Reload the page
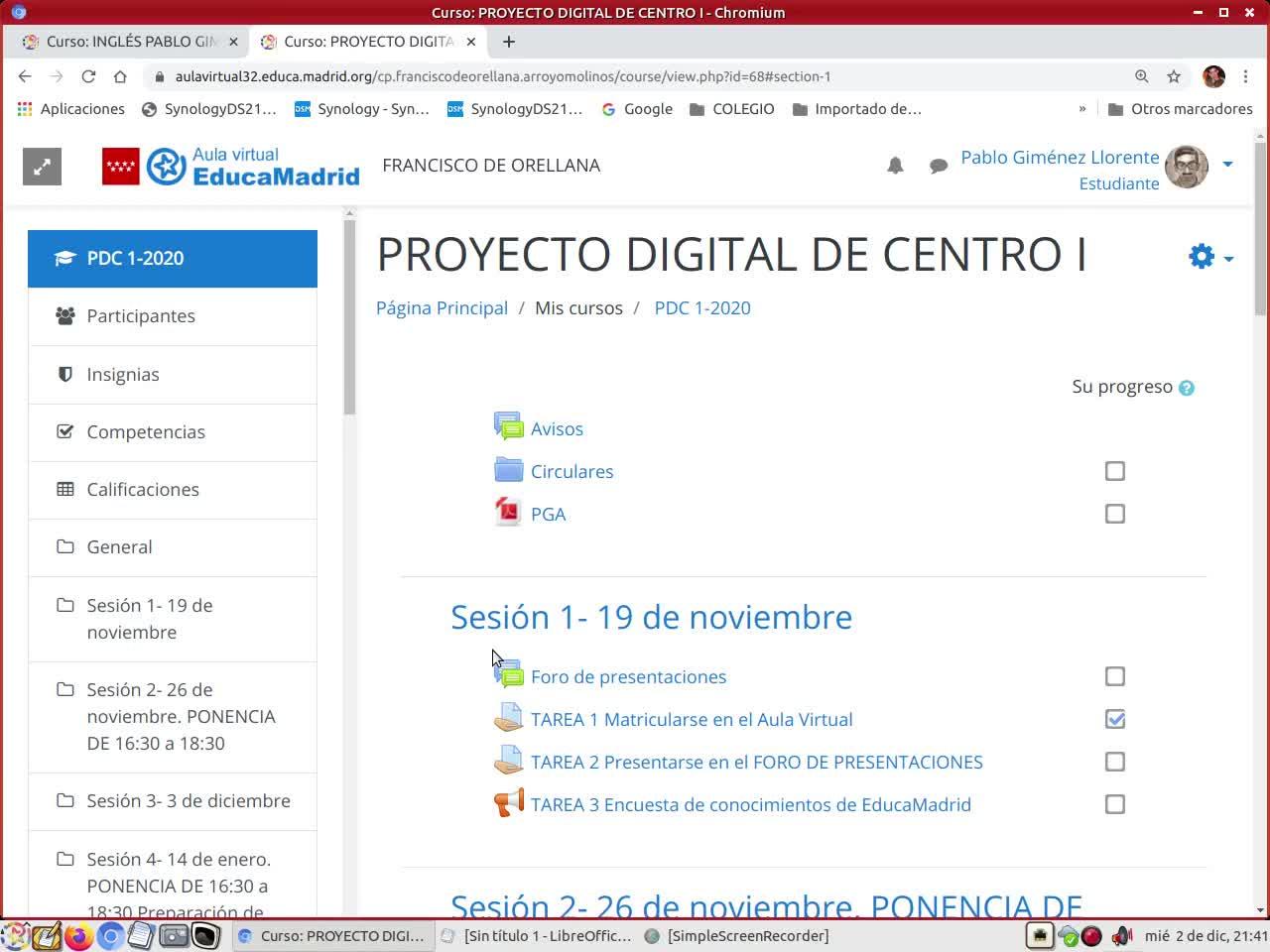This screenshot has width=1270, height=952. click(88, 76)
